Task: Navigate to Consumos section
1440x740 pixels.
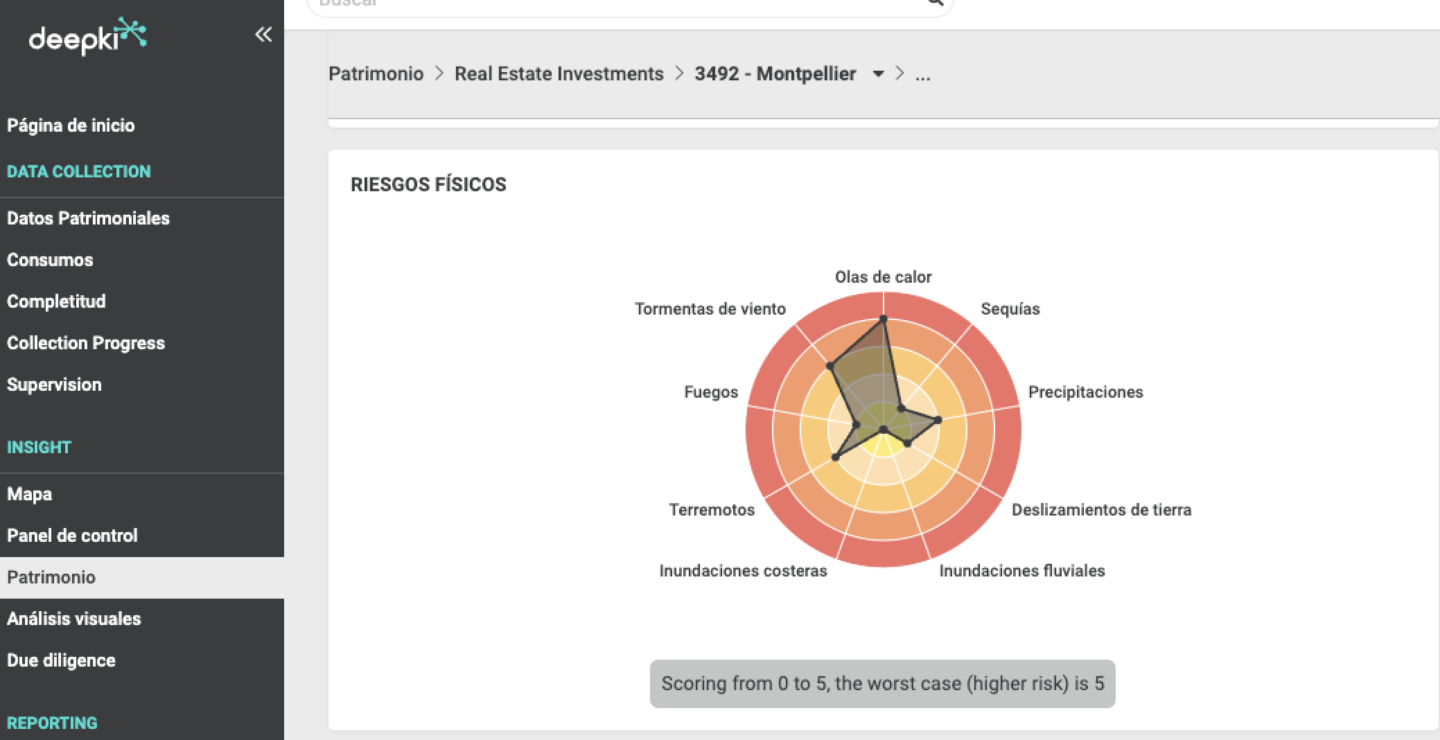Action: click(x=50, y=260)
